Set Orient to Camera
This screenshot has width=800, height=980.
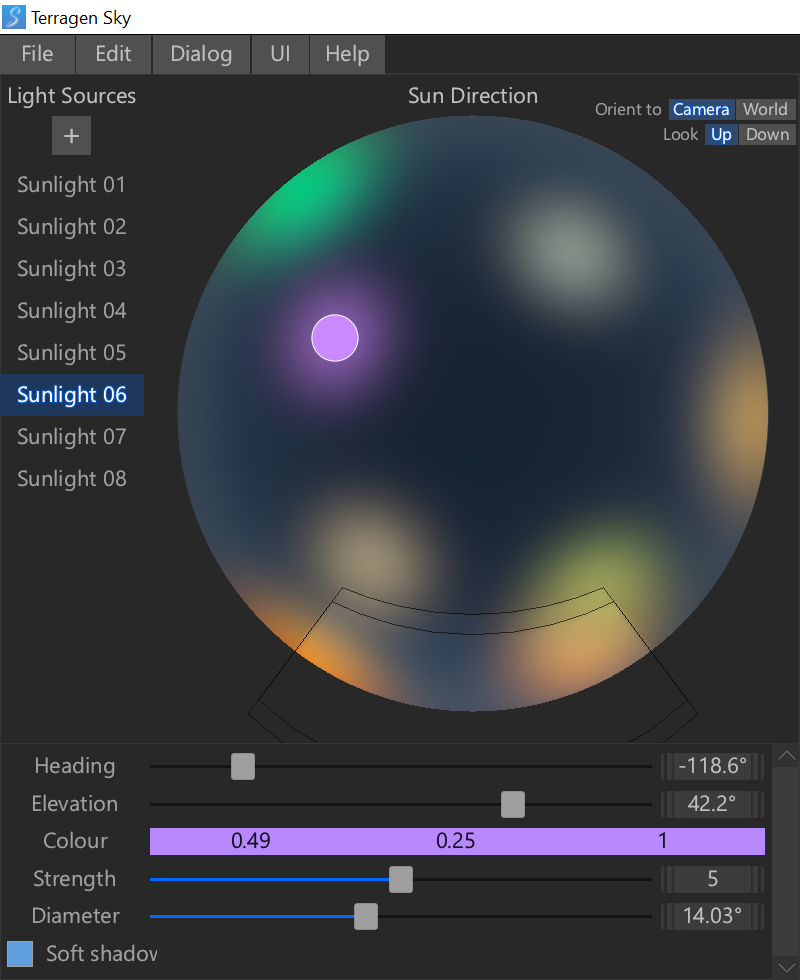701,110
